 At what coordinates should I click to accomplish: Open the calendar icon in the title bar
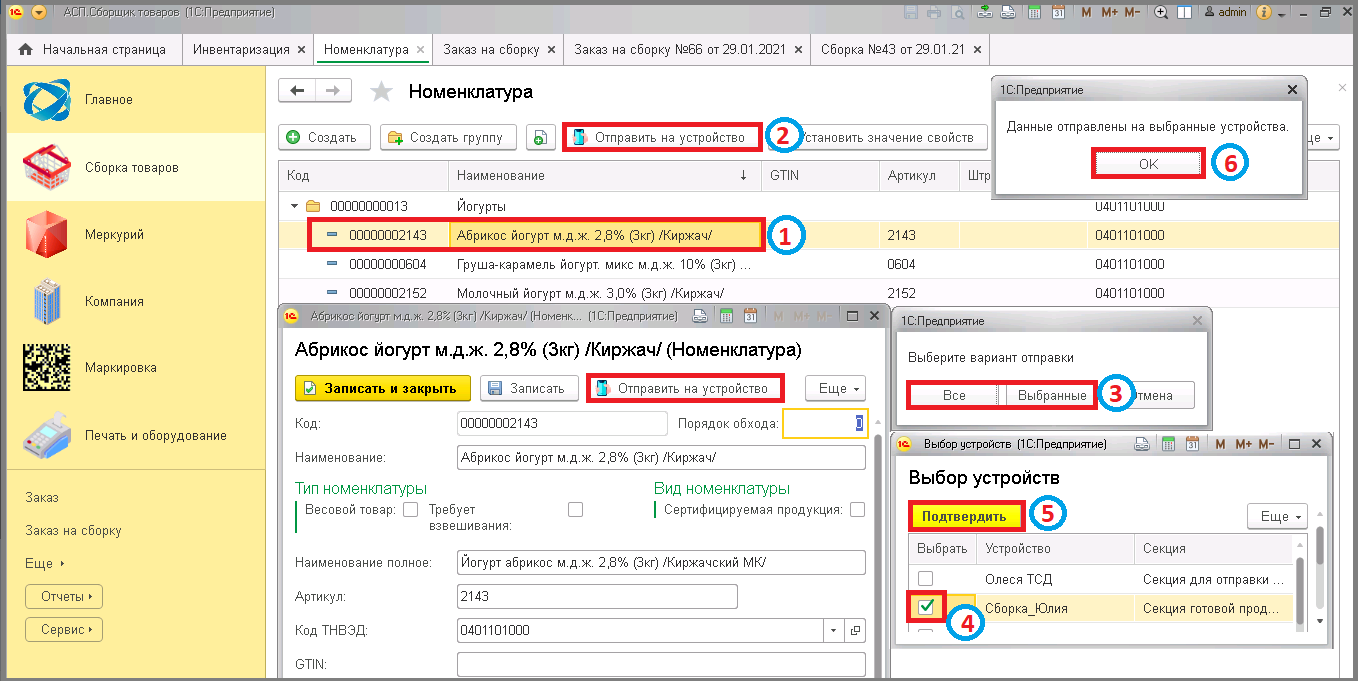click(1059, 13)
